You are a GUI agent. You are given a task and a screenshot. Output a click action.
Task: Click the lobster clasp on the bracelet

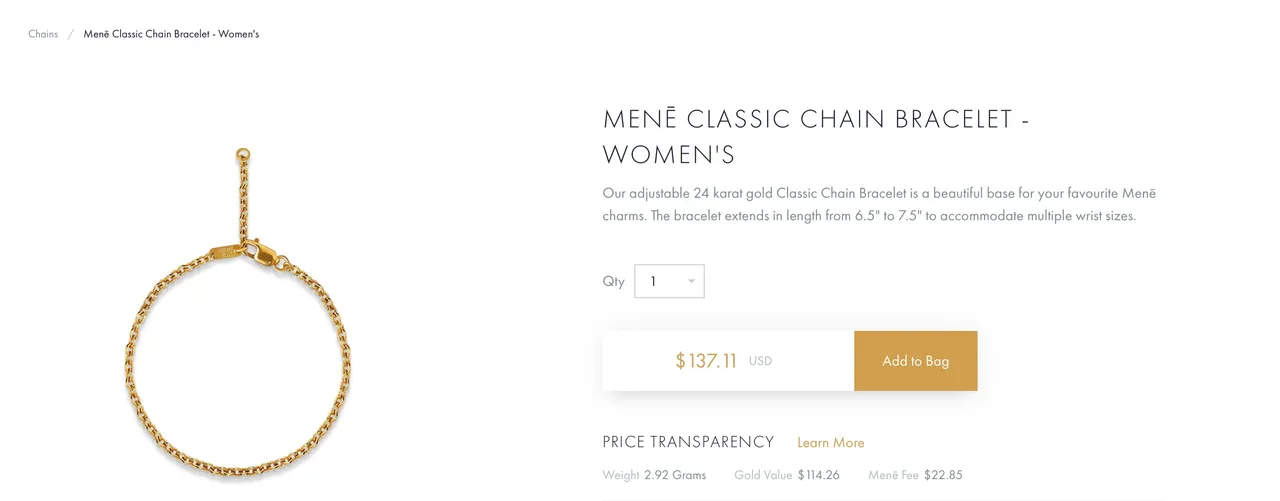tap(260, 253)
